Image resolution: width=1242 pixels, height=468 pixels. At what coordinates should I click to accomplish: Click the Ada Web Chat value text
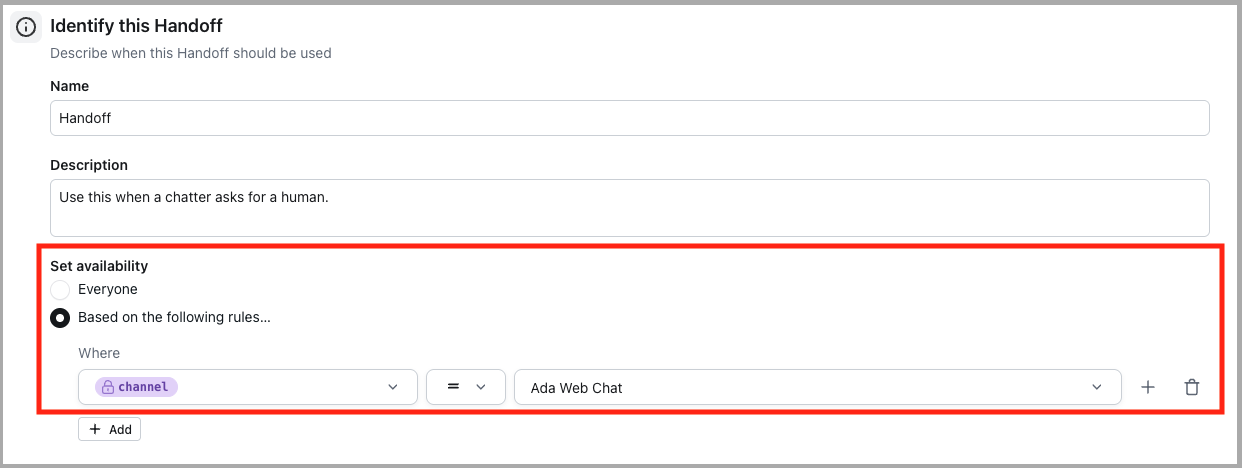577,388
